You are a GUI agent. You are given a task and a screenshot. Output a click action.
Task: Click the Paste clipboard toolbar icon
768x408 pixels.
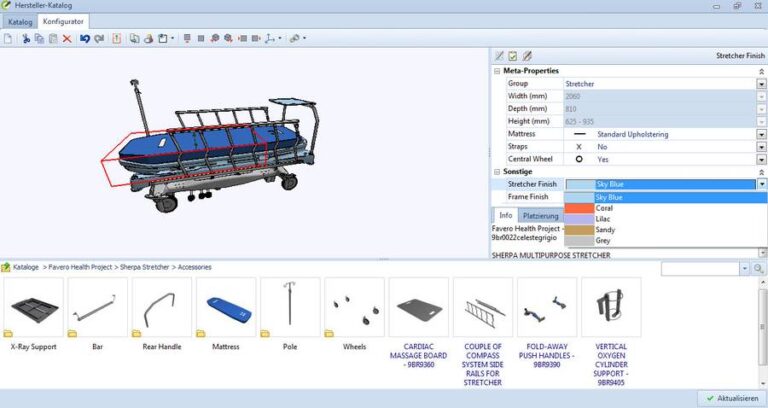point(53,38)
